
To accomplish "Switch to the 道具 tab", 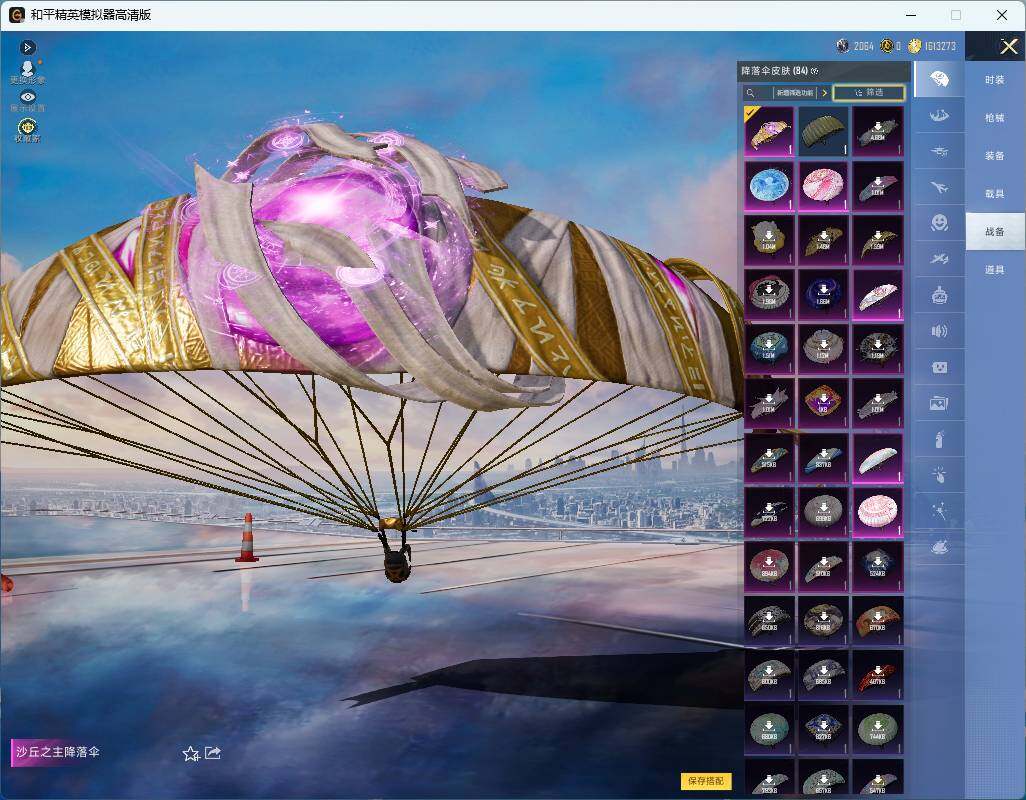I will pos(995,270).
